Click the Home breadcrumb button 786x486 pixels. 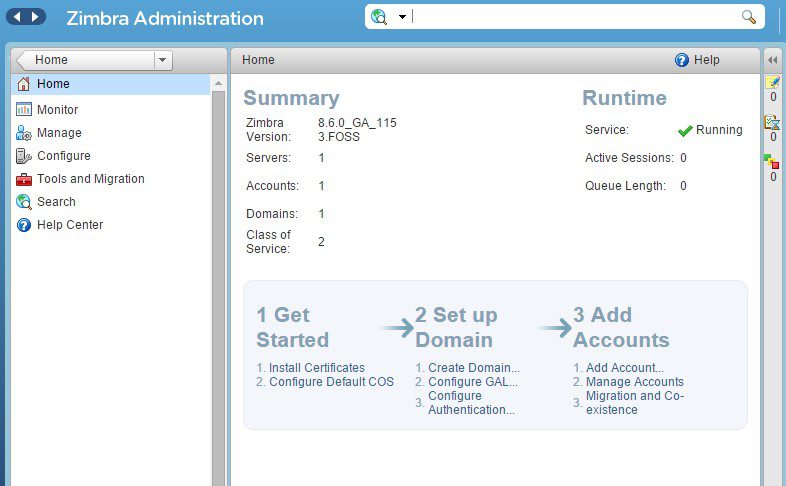(88, 60)
